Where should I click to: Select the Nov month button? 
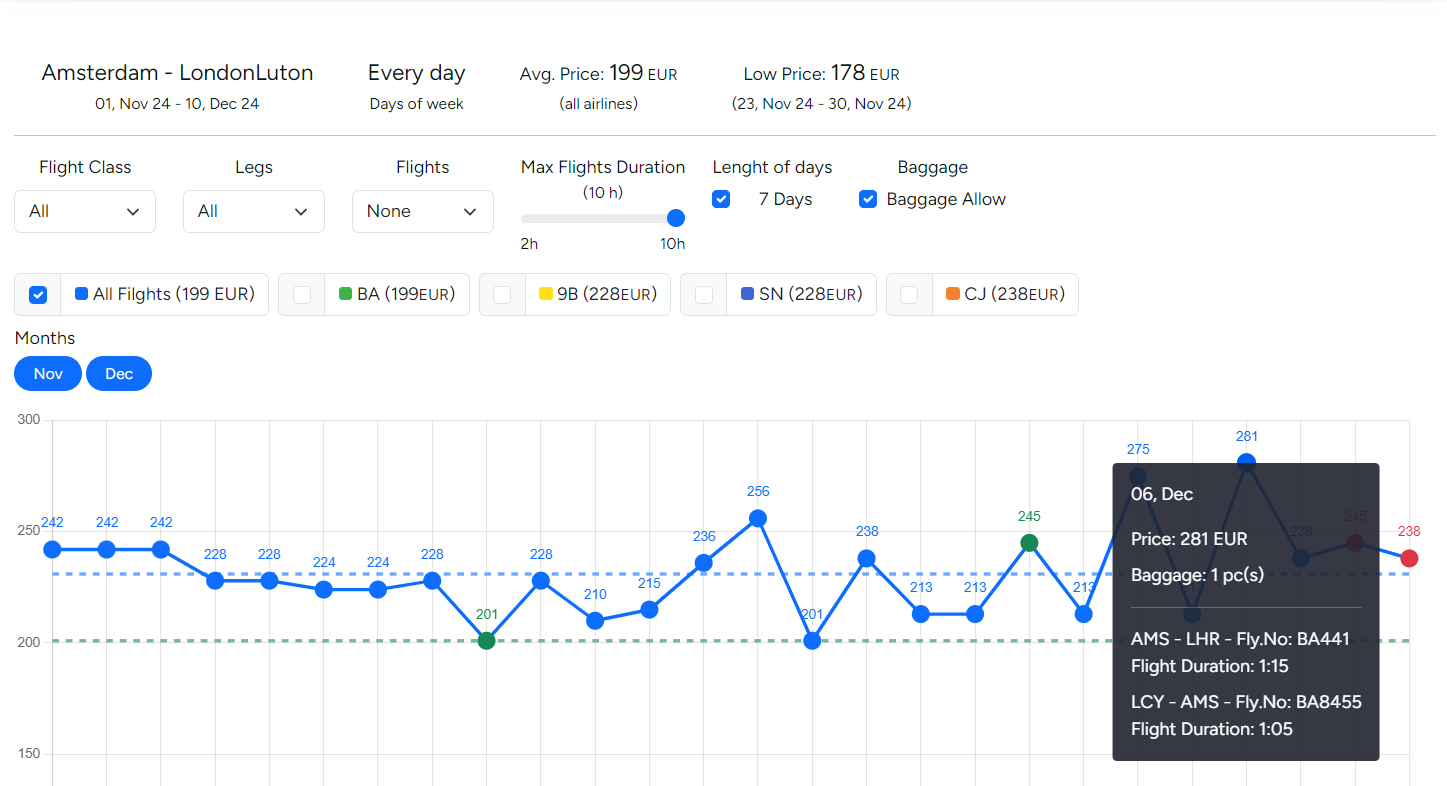(x=48, y=374)
